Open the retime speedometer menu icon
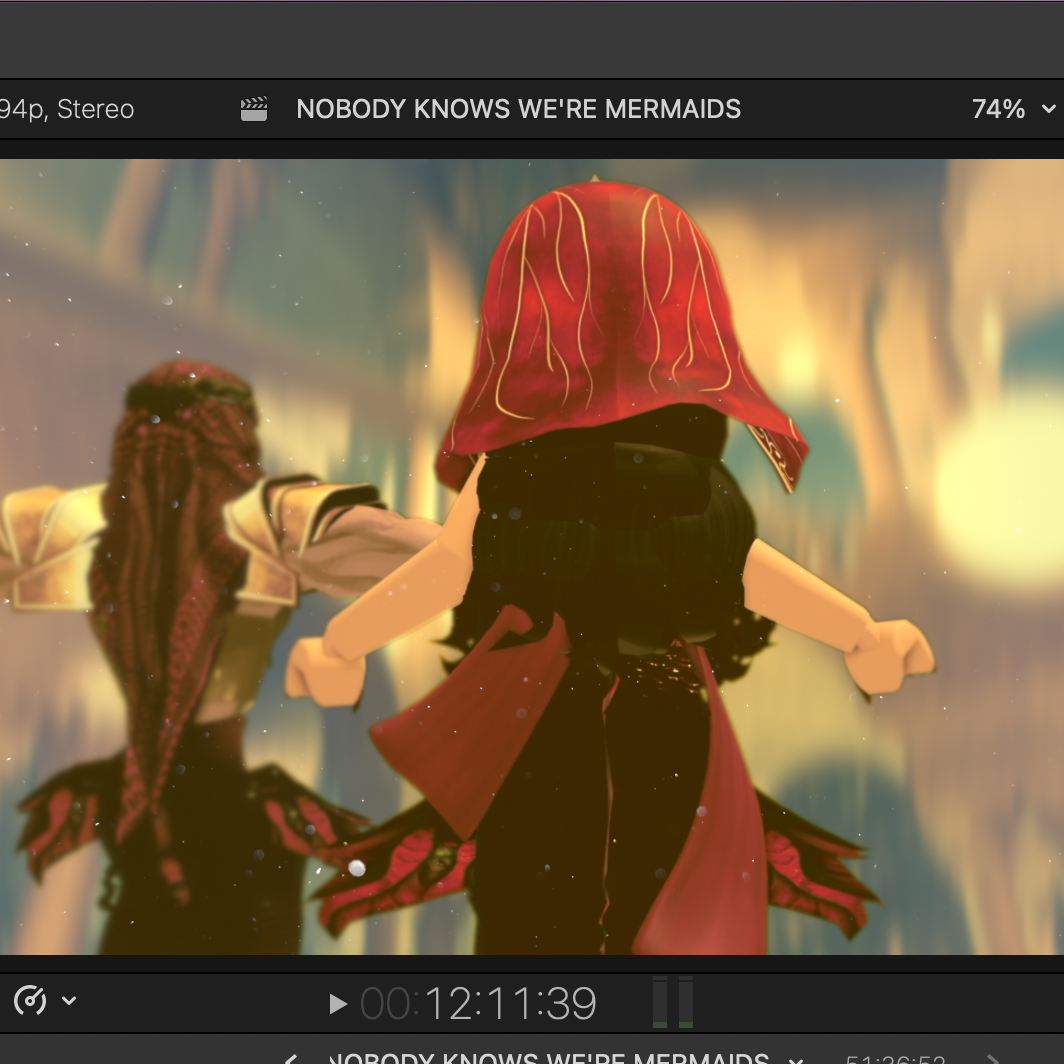This screenshot has height=1064, width=1064. 30,1000
